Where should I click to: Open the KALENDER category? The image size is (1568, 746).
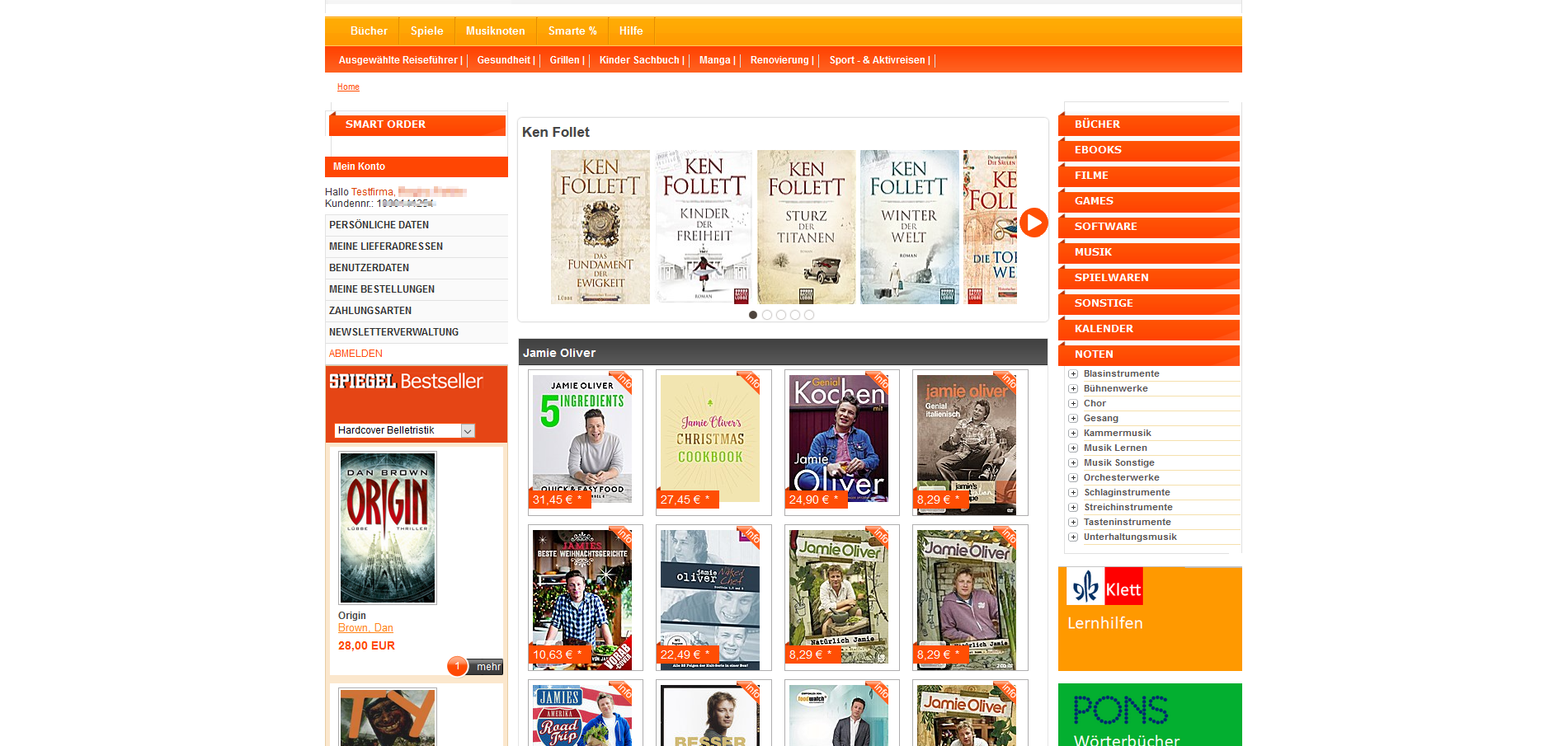pyautogui.click(x=1149, y=329)
